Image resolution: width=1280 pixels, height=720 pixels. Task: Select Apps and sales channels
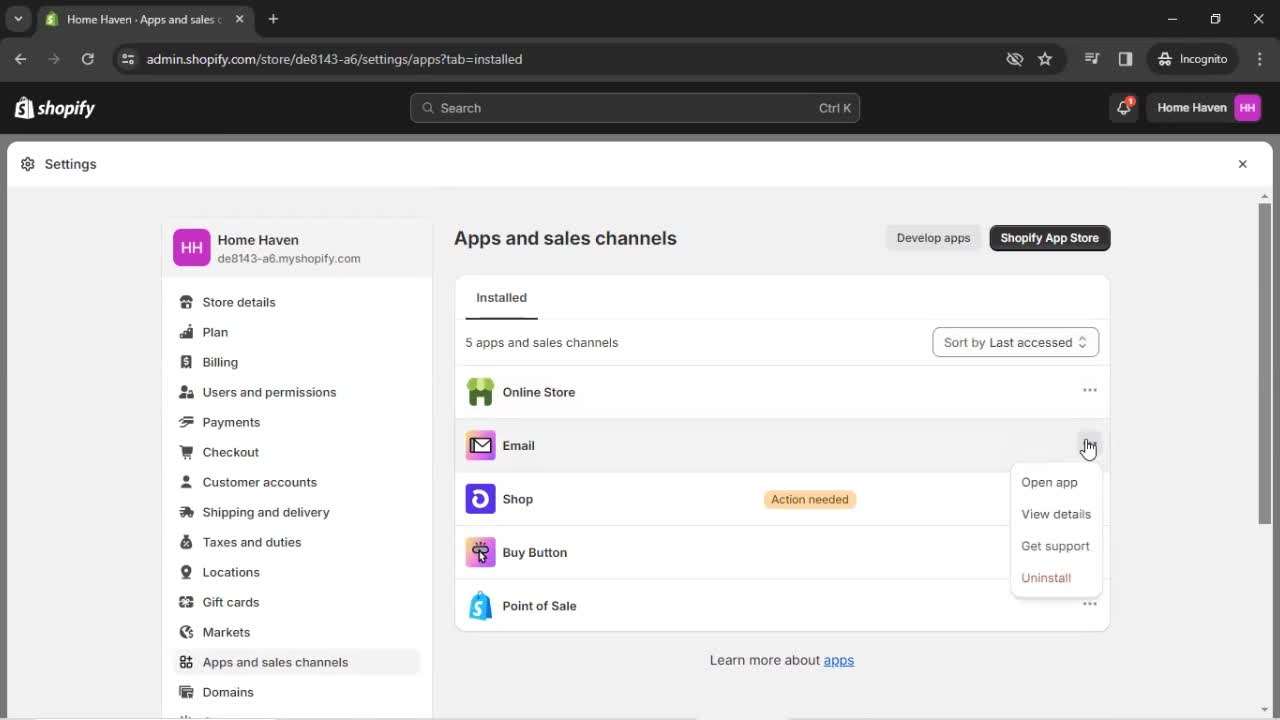click(x=296, y=662)
